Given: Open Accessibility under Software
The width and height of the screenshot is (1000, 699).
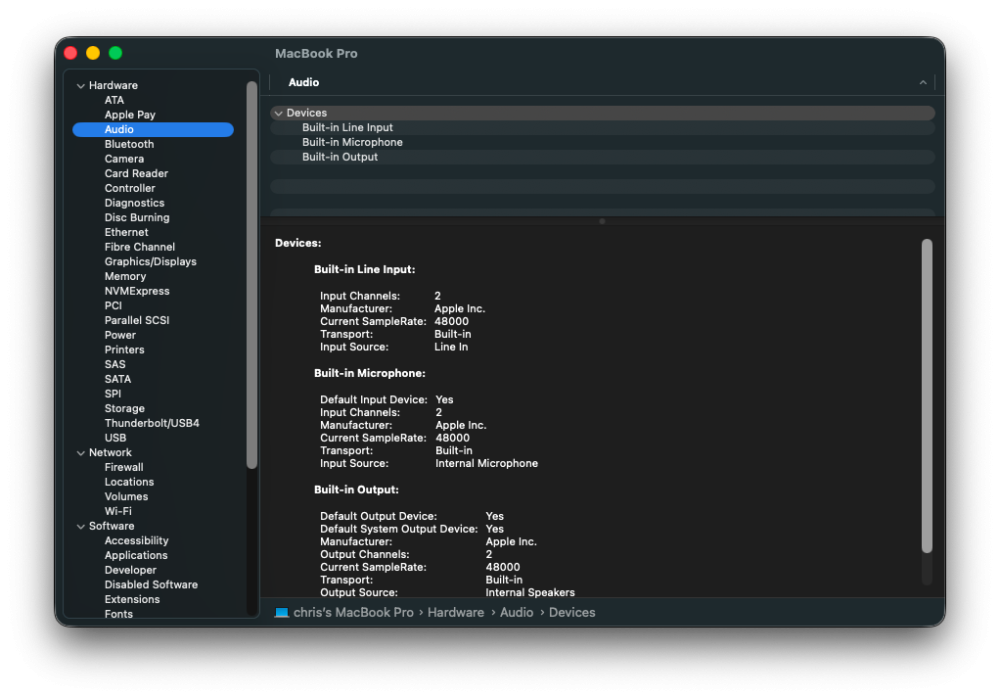Looking at the screenshot, I should coord(136,541).
